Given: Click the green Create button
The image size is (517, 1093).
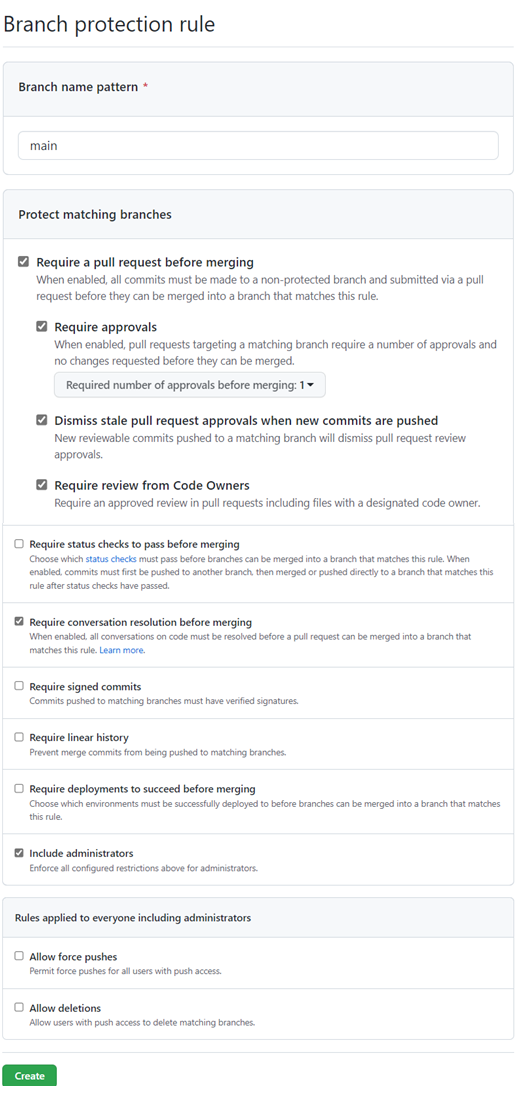Looking at the screenshot, I should 29,1076.
